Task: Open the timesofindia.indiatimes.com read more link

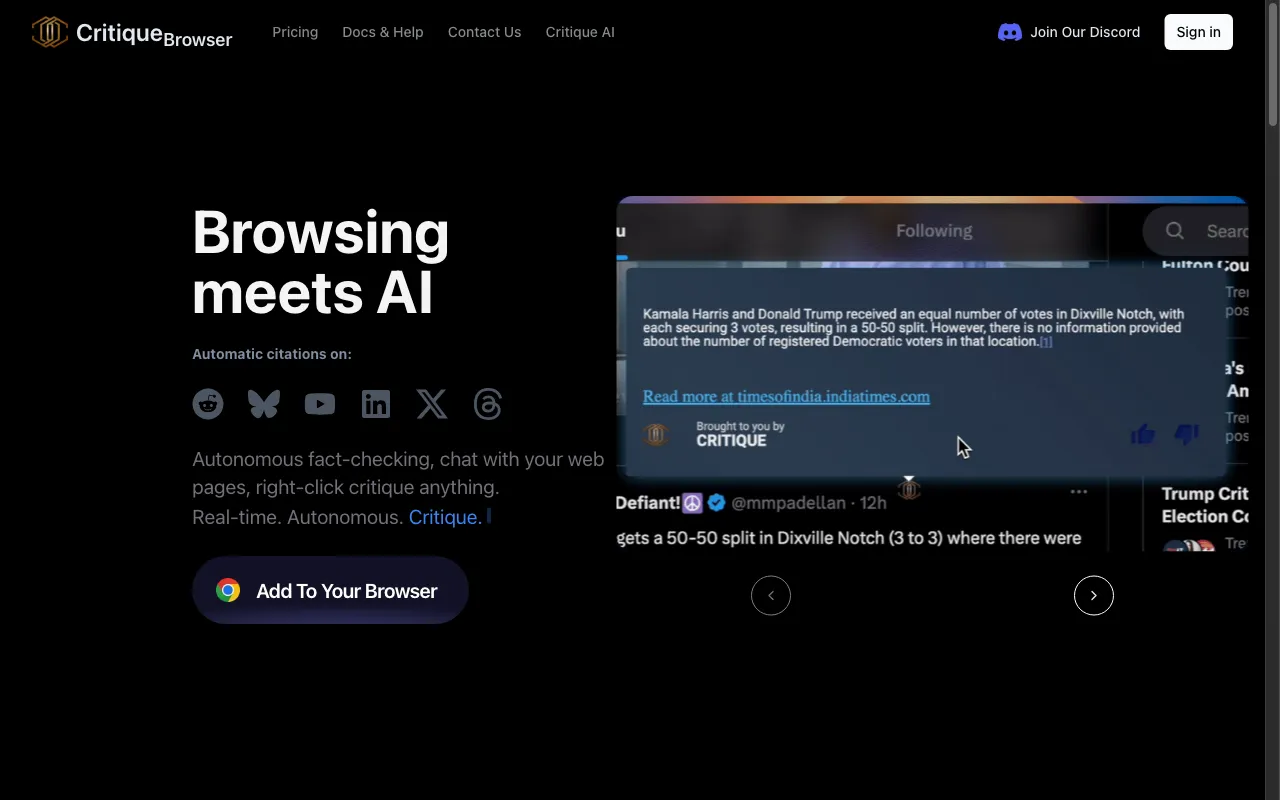Action: tap(786, 397)
